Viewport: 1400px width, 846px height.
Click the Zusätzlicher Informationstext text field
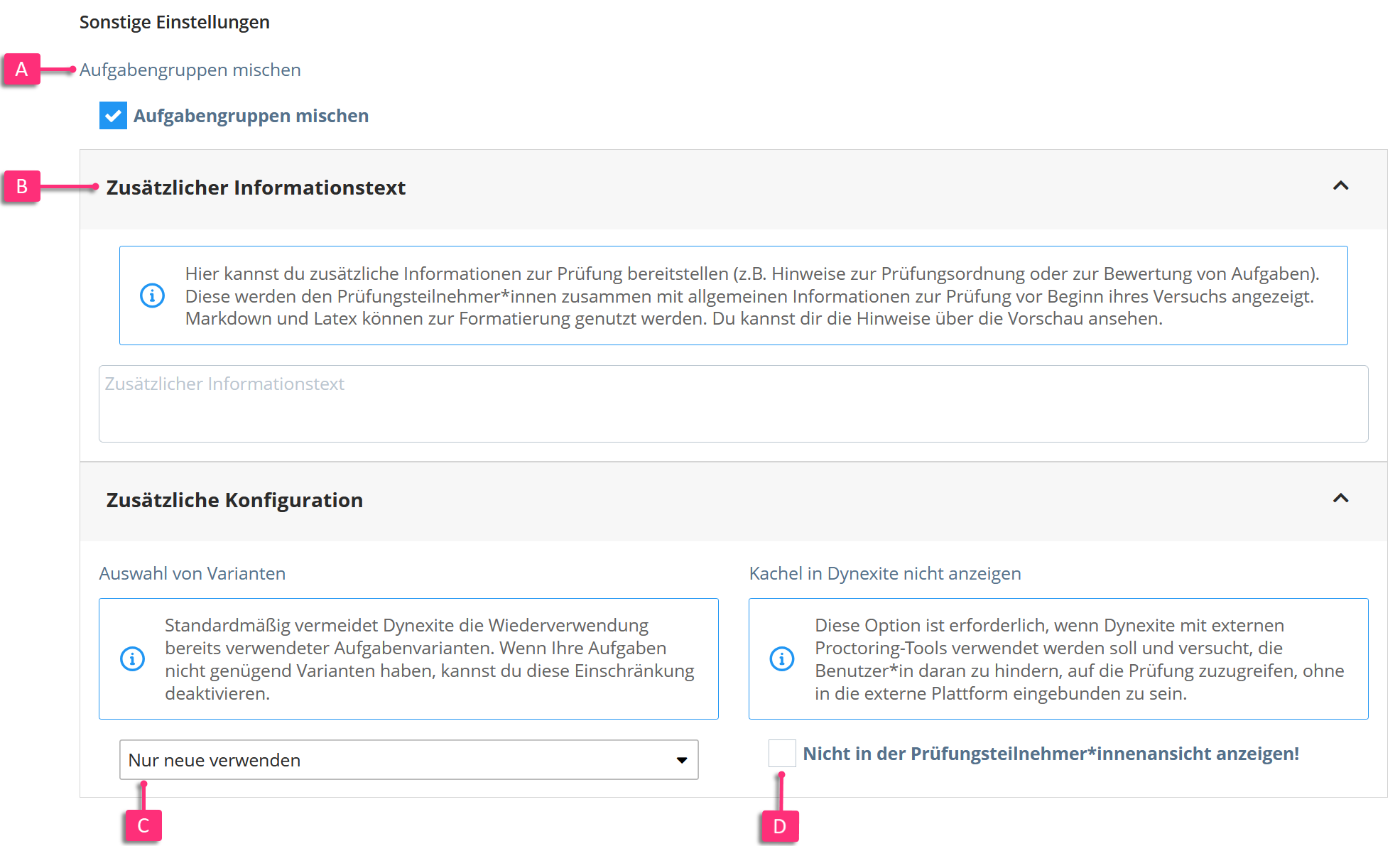tap(733, 403)
